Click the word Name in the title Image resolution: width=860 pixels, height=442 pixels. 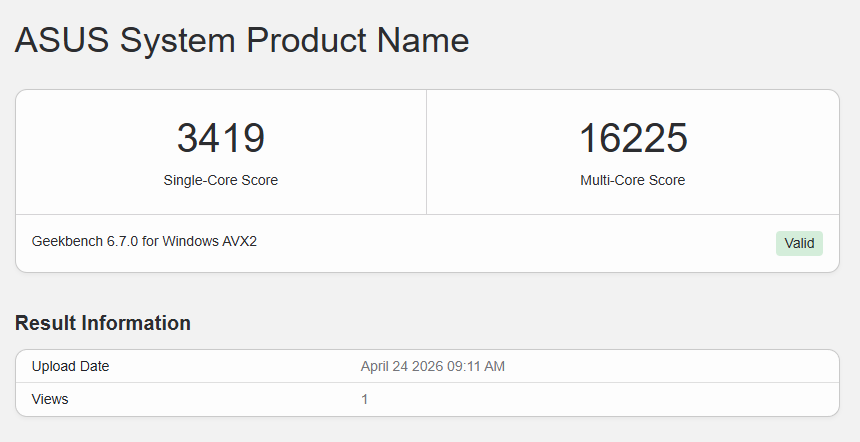(x=423, y=40)
